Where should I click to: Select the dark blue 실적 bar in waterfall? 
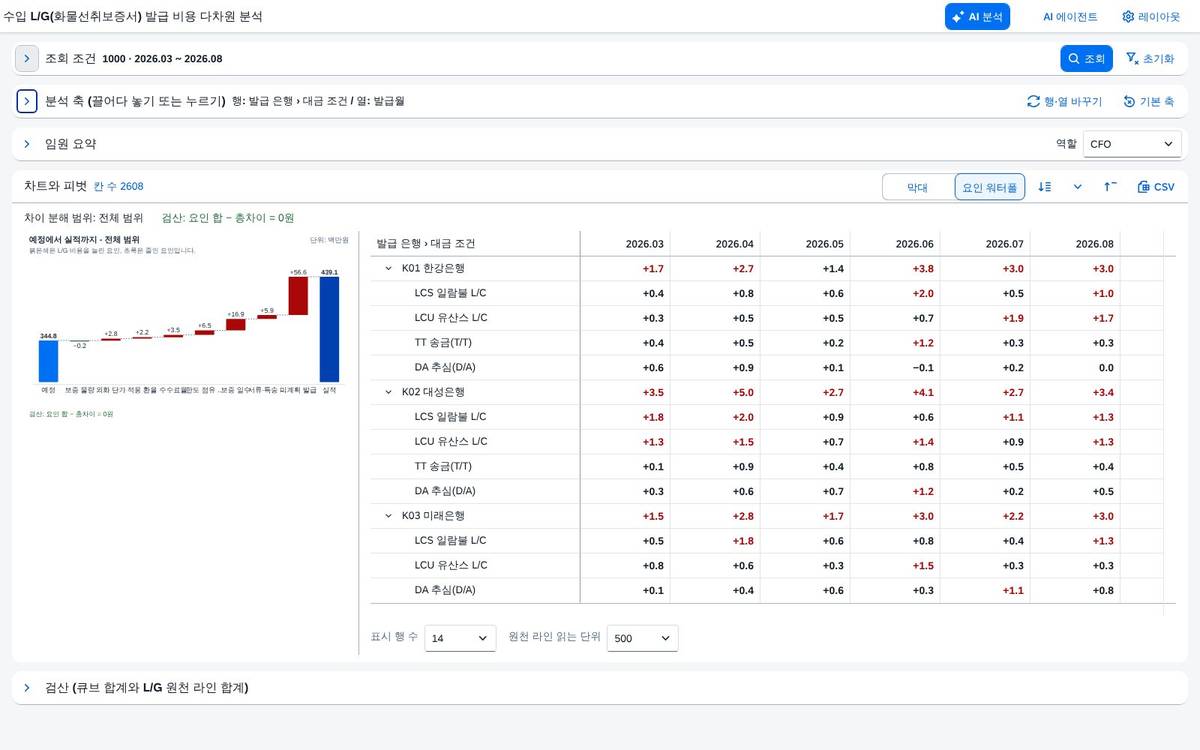(x=329, y=330)
